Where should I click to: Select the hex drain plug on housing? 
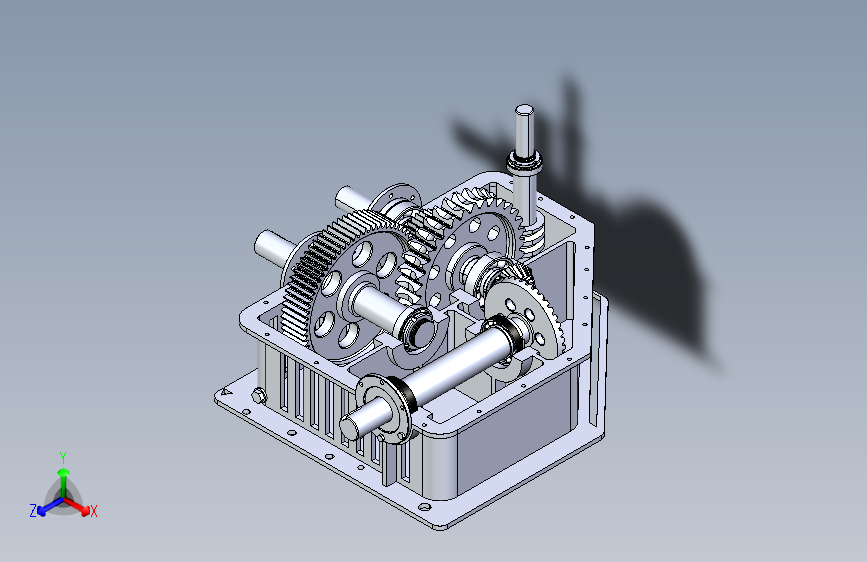(x=259, y=396)
